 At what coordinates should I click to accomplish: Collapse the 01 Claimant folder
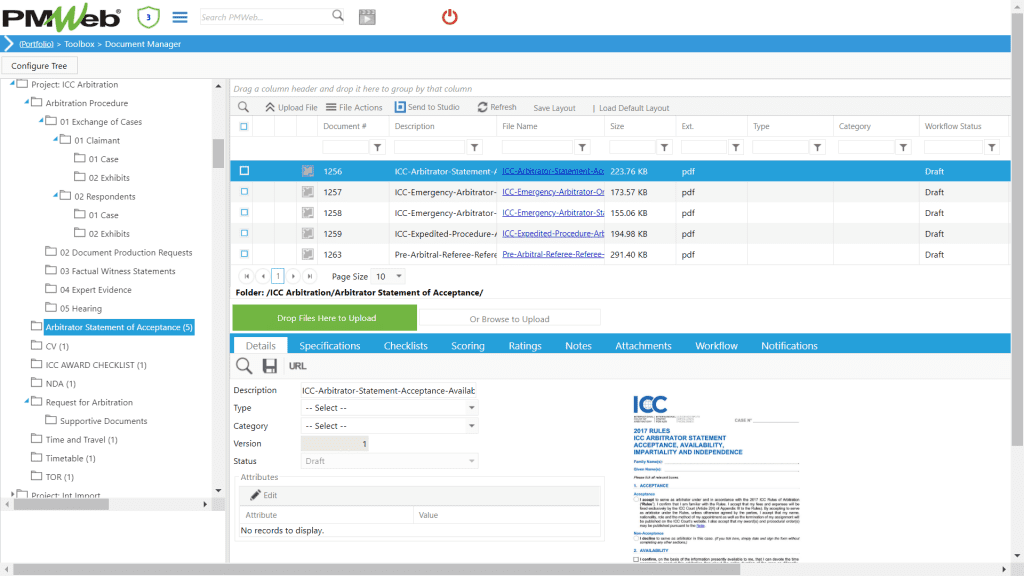point(55,139)
